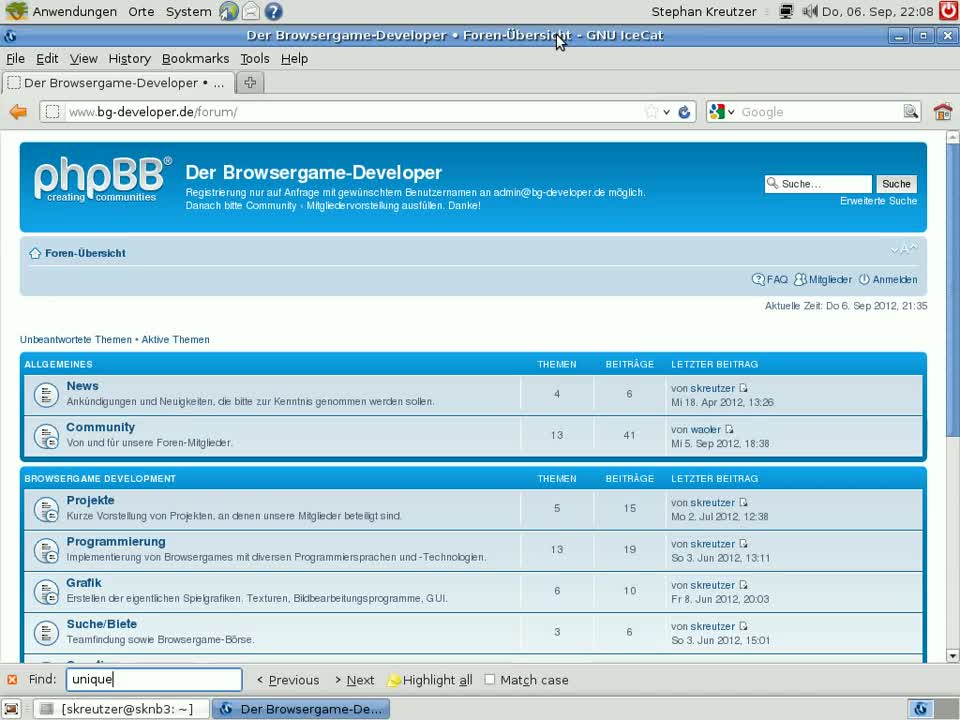Screen dimensions: 960x720
Task: View latest post icon in Projekte row
Action: (743, 503)
